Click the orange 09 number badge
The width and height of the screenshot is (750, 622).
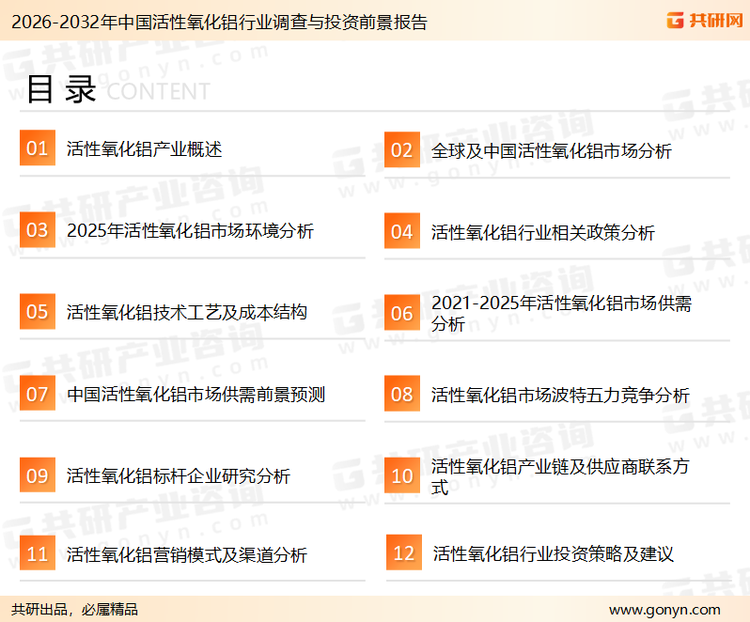(37, 475)
